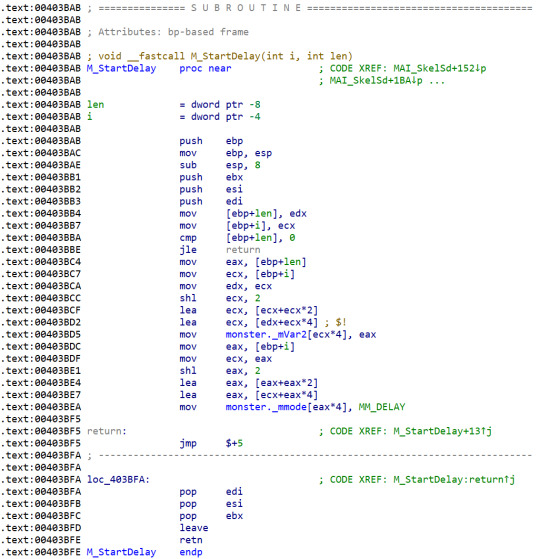
Task: Click the push ebx instruction
Action: click(x=211, y=177)
